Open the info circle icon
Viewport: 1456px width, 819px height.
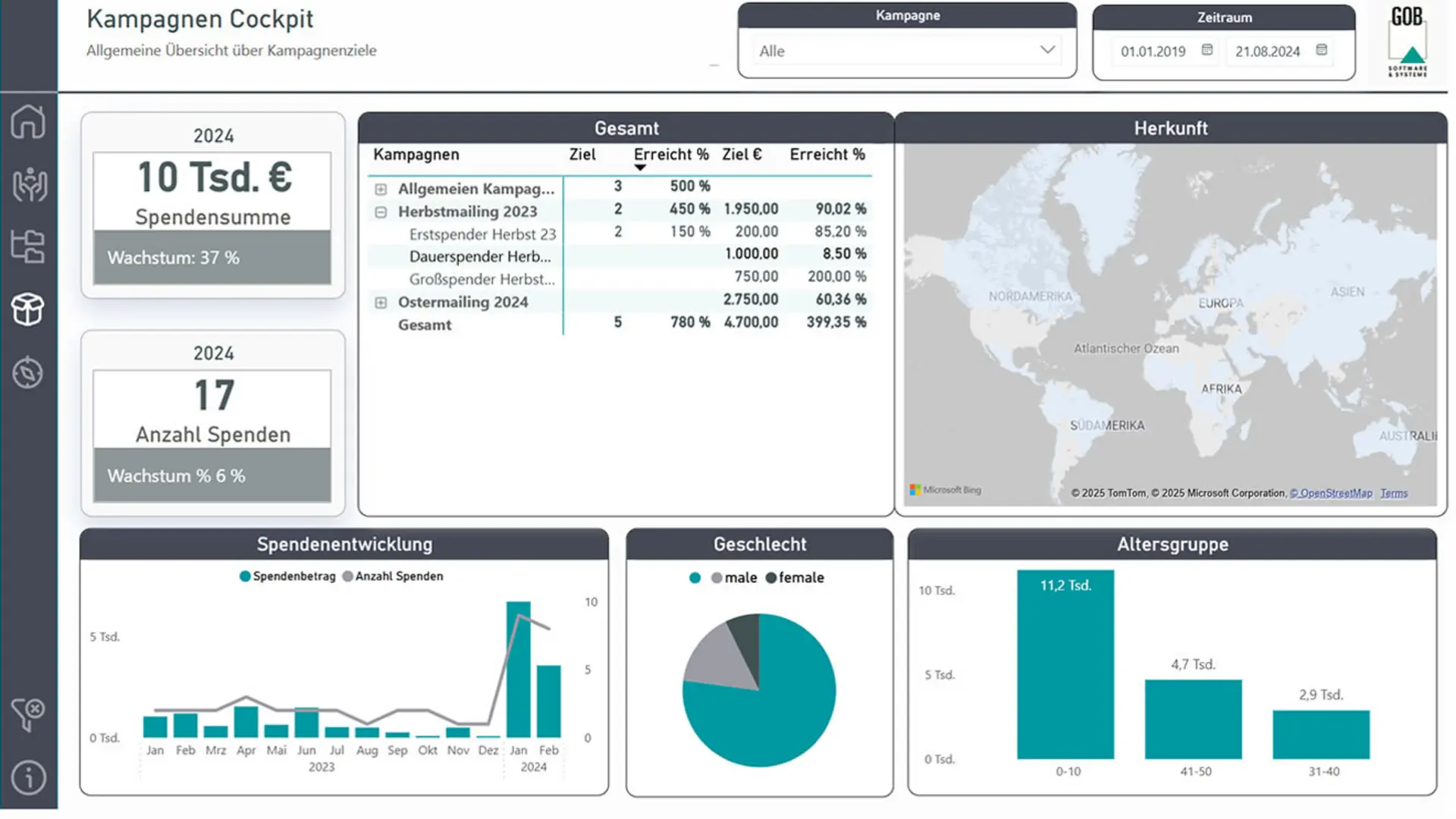(29, 778)
